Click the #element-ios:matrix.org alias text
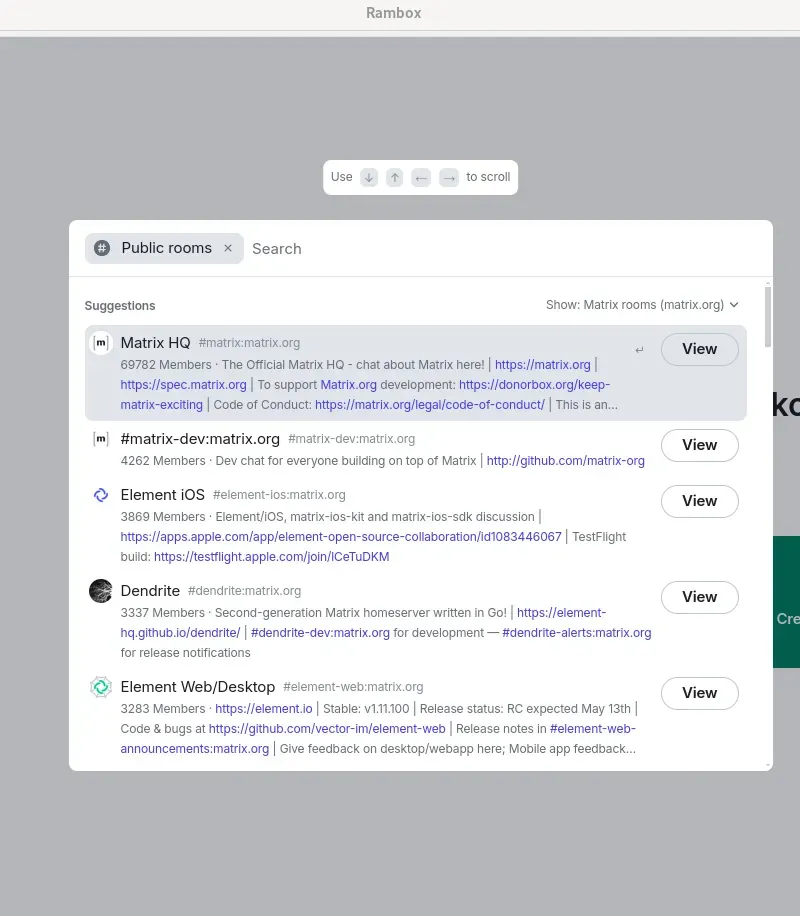This screenshot has height=916, width=800. [279, 495]
